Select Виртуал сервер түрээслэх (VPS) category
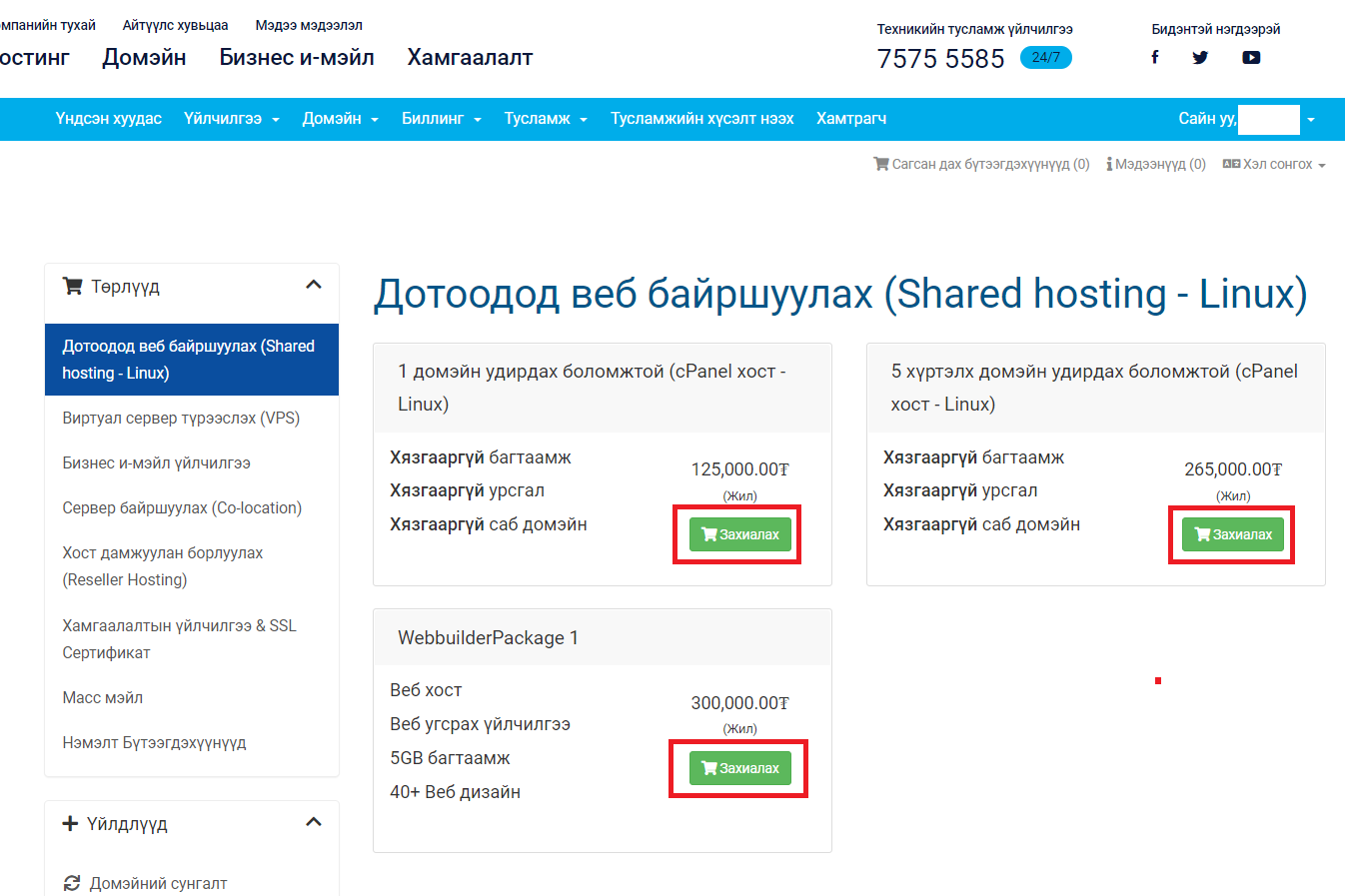 pyautogui.click(x=192, y=418)
